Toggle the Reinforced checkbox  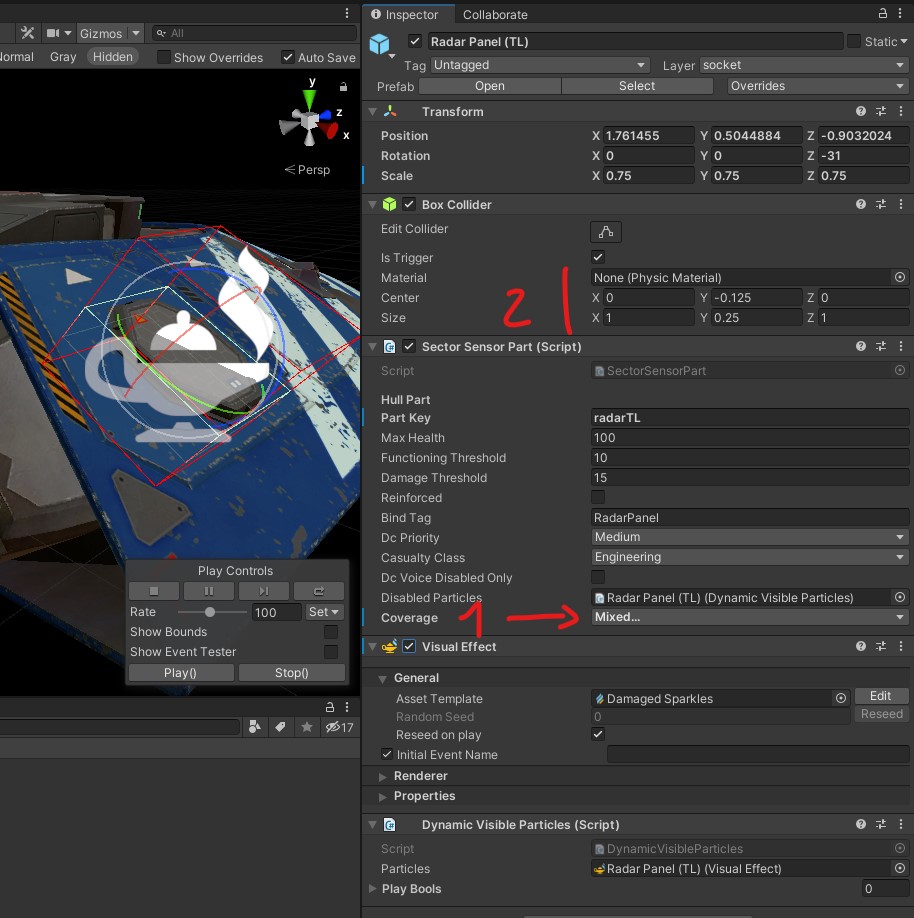tap(598, 498)
